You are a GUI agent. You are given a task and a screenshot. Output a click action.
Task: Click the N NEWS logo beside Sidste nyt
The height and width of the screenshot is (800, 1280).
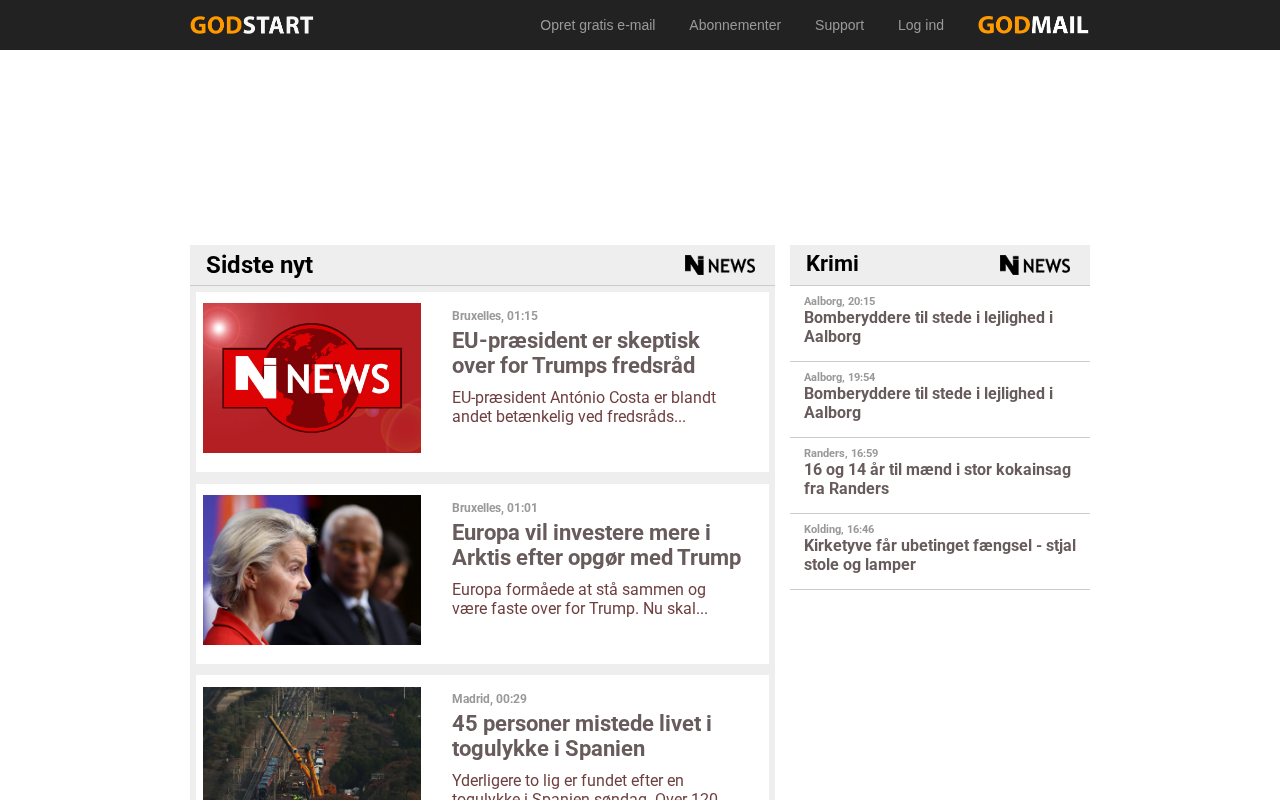[x=720, y=265]
